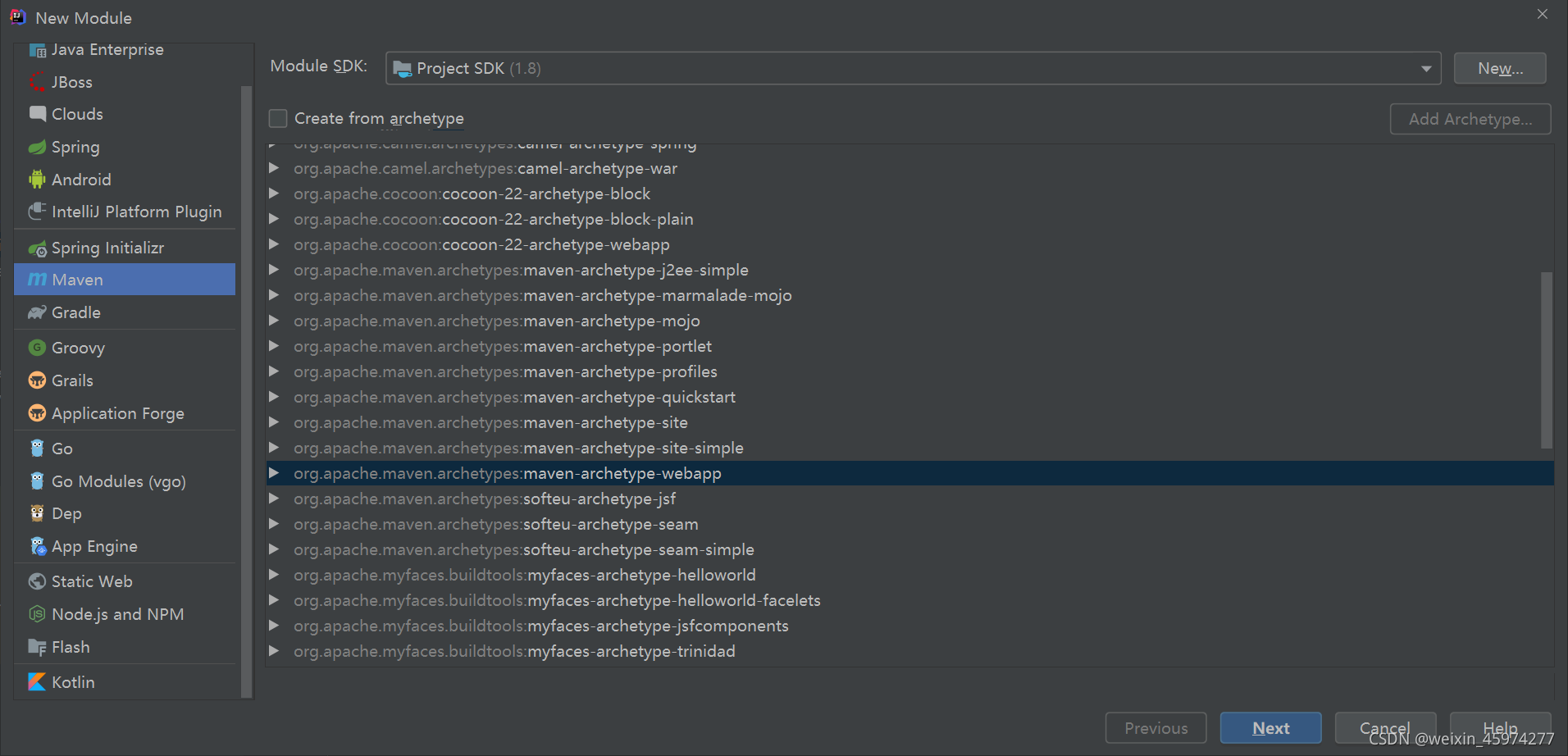Screen dimensions: 1568x756
Task: Enable the Create from archetype checkbox
Action: [278, 118]
